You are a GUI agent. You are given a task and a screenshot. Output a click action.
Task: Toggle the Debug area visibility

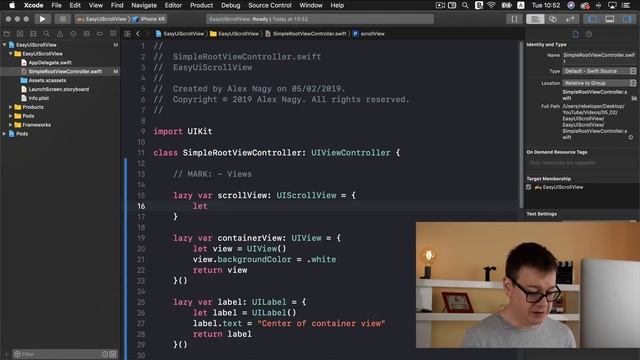pyautogui.click(x=610, y=19)
